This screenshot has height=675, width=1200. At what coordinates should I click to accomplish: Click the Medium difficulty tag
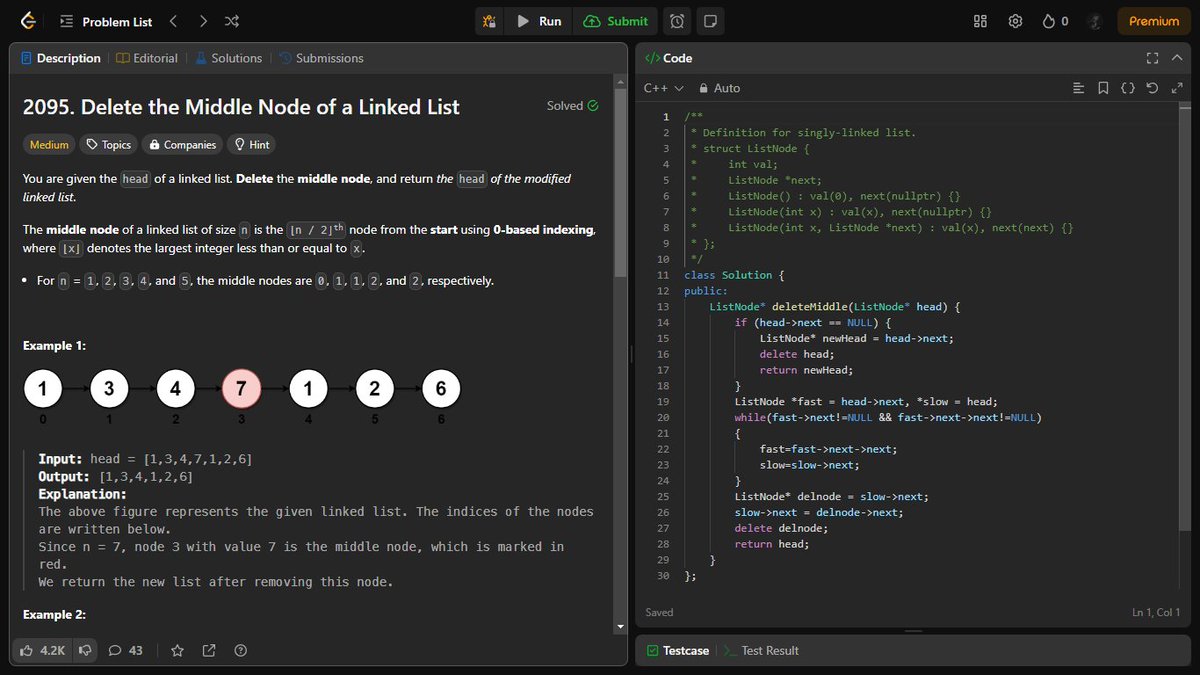click(49, 145)
